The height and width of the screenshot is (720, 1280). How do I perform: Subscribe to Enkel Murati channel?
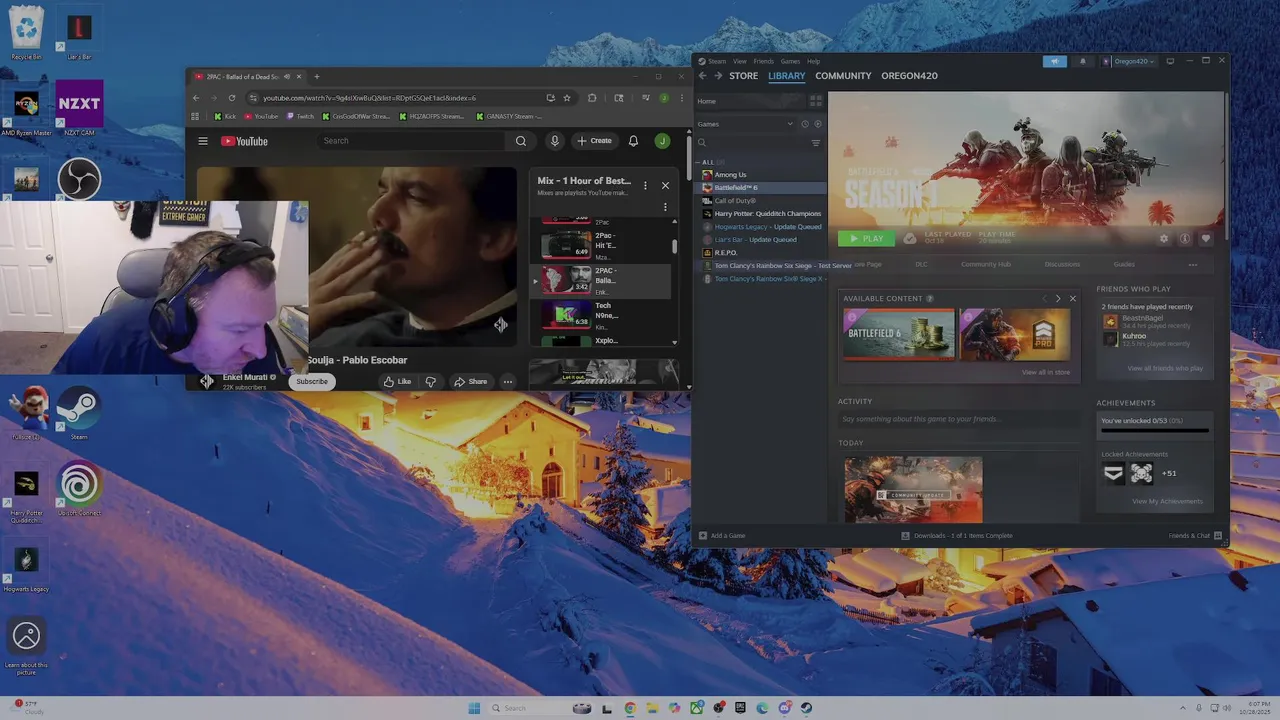coord(312,381)
